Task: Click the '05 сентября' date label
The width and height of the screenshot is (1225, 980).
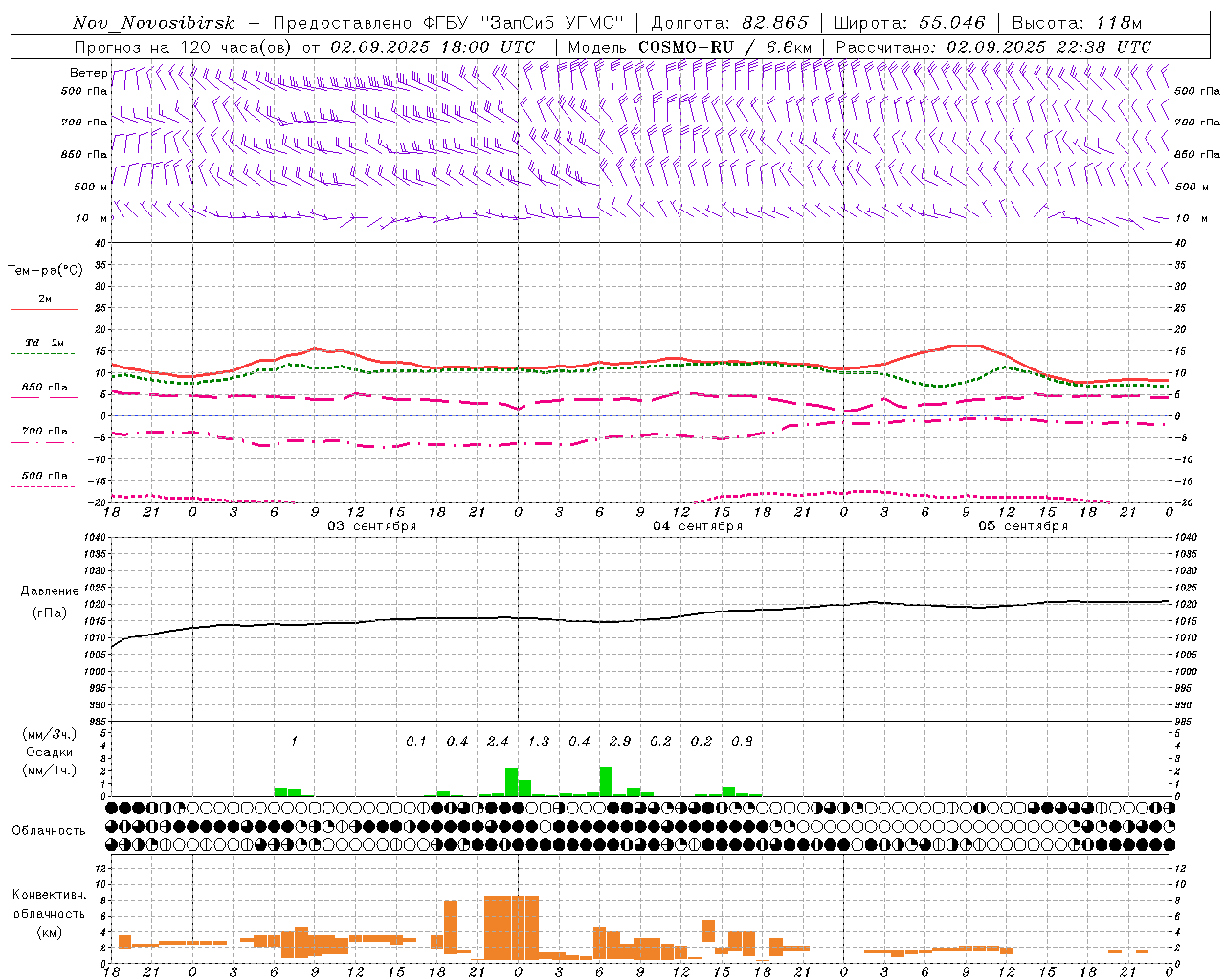Action: click(1023, 526)
